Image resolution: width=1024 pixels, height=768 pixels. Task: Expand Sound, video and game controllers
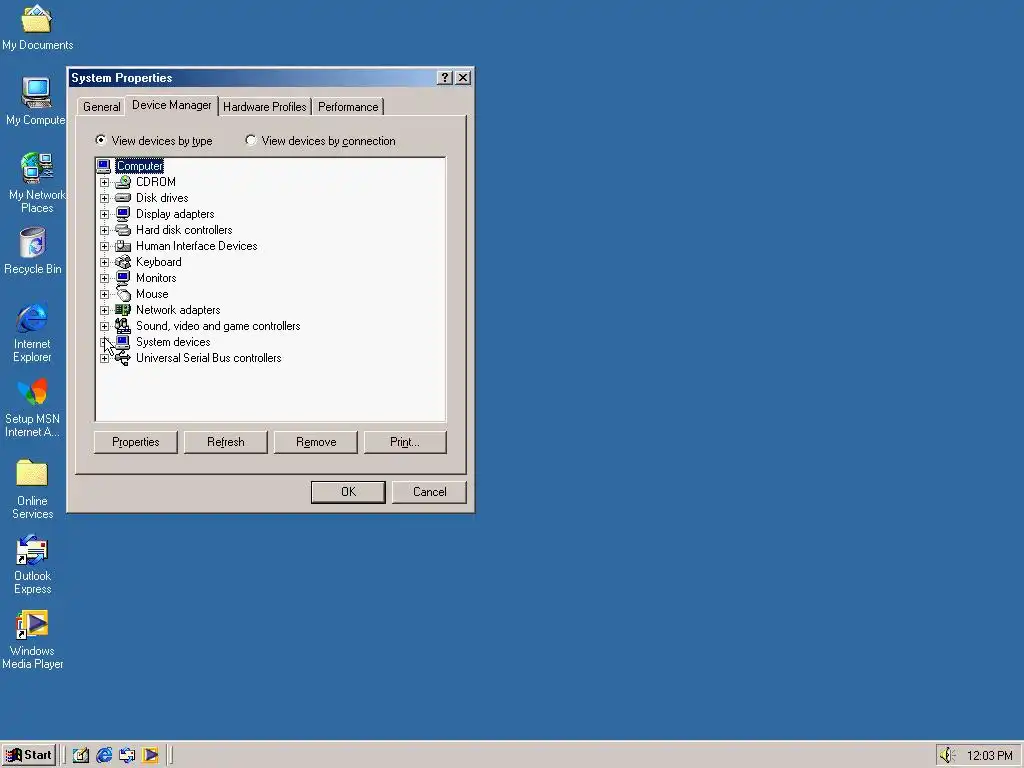(104, 326)
